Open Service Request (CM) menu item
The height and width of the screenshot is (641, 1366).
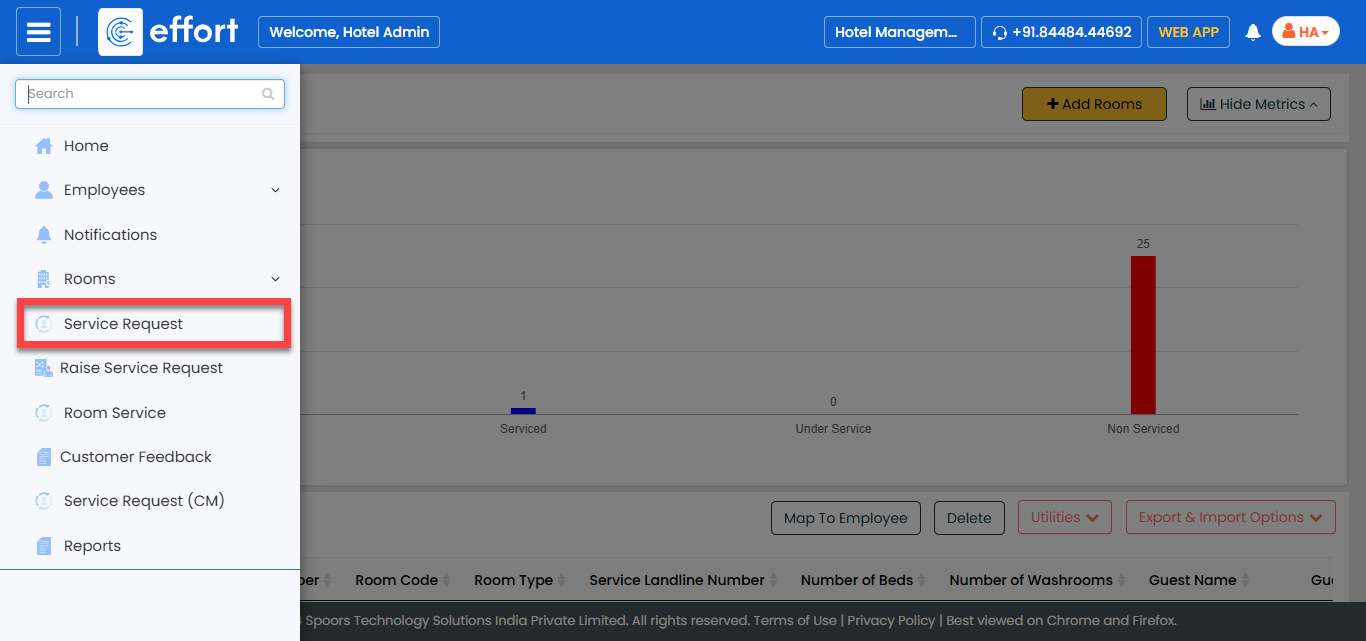(144, 501)
